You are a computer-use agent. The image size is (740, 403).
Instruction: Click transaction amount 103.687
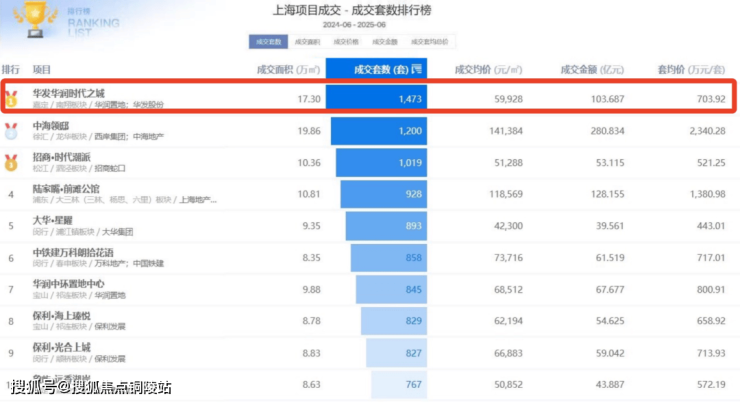[607, 99]
